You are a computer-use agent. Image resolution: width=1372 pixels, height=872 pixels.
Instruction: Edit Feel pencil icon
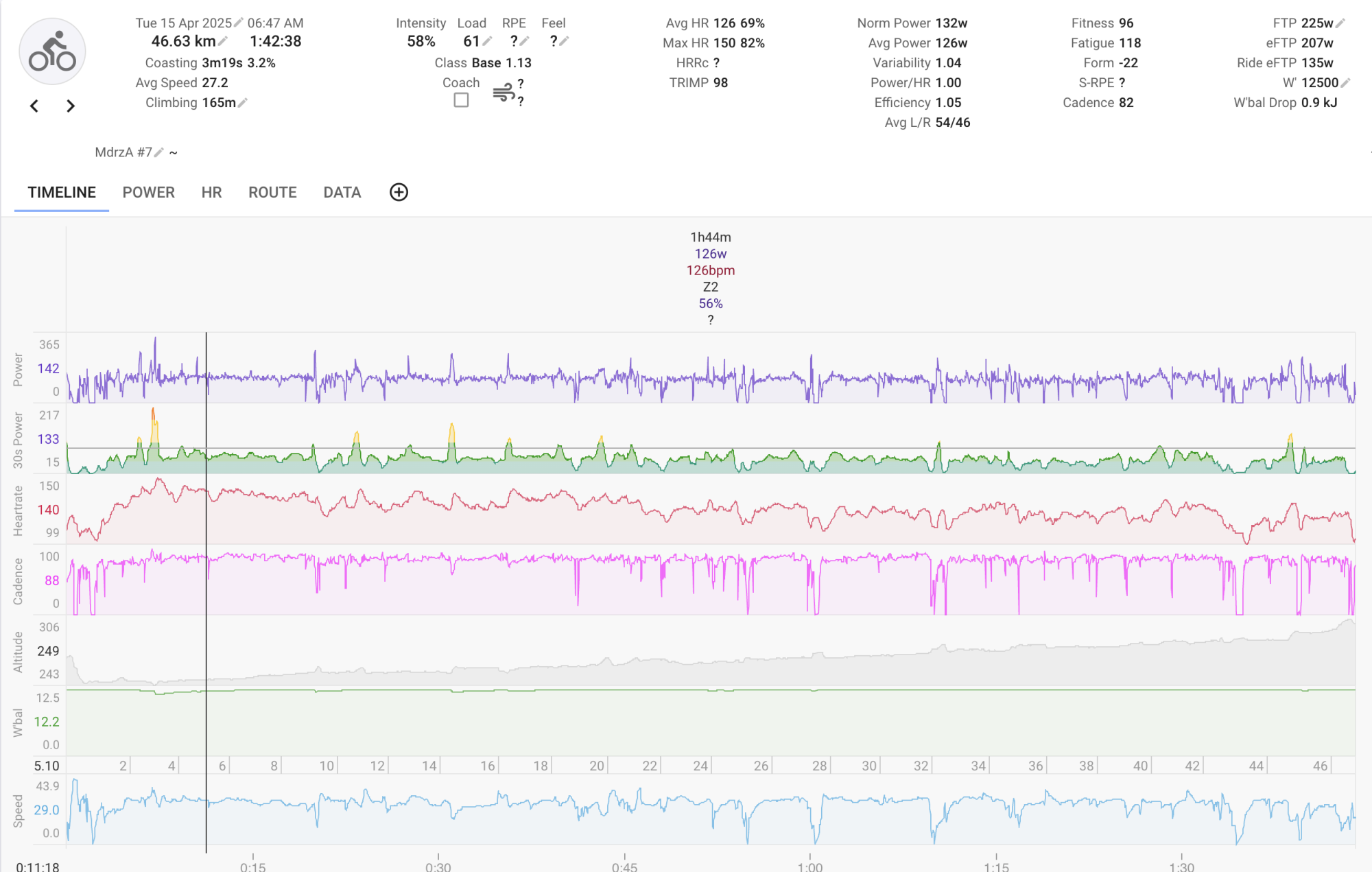pyautogui.click(x=564, y=42)
